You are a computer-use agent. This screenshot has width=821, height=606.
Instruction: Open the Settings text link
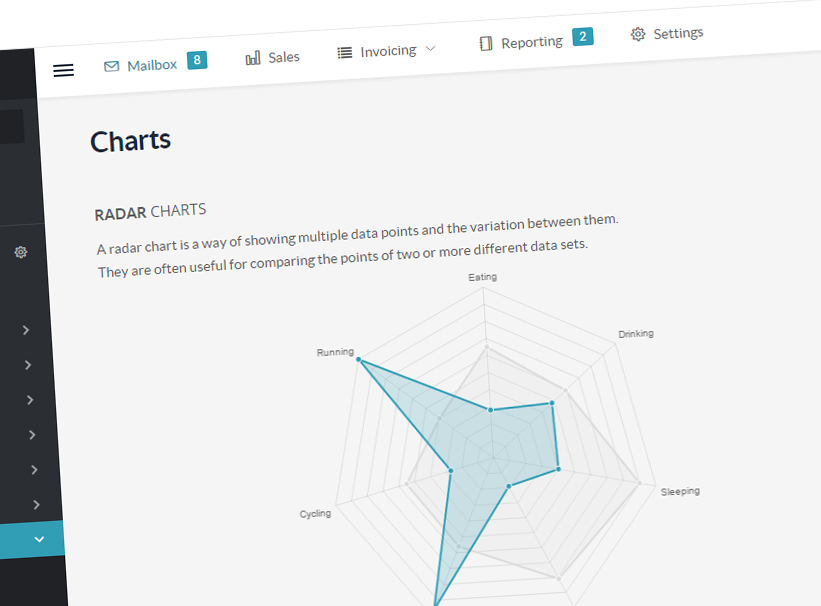click(678, 34)
